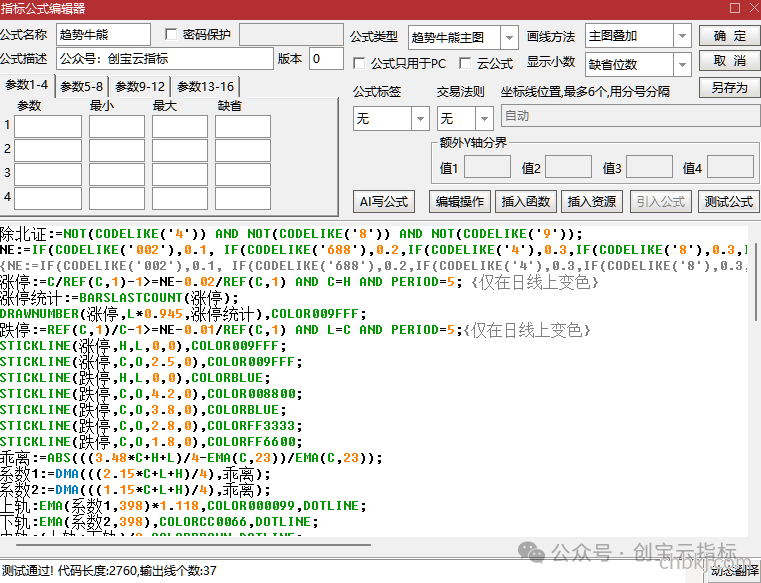This screenshot has height=583, width=761.
Task: Open the 插入函数 dialog
Action: [x=526, y=201]
